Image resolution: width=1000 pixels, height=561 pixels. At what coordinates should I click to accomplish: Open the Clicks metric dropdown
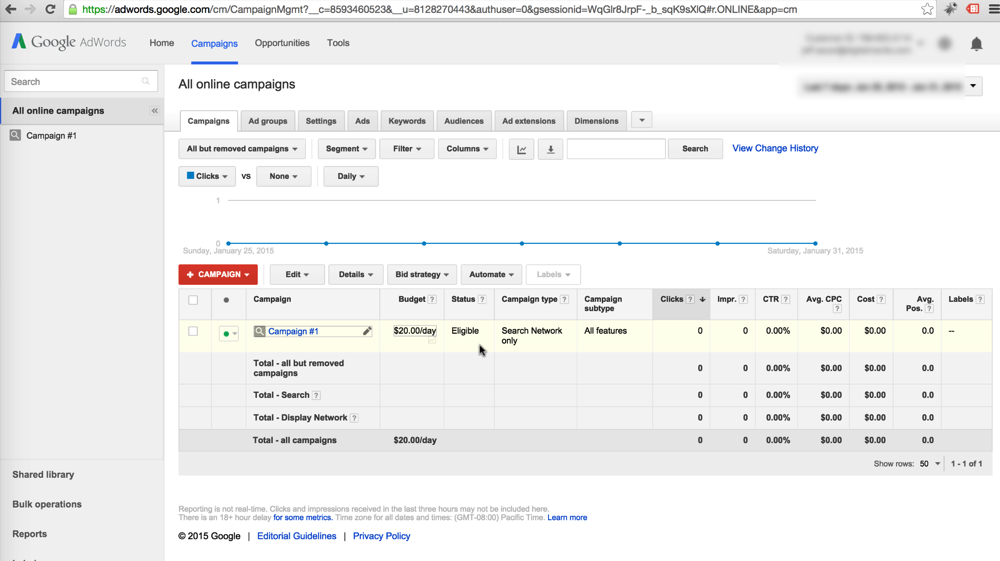tap(207, 177)
